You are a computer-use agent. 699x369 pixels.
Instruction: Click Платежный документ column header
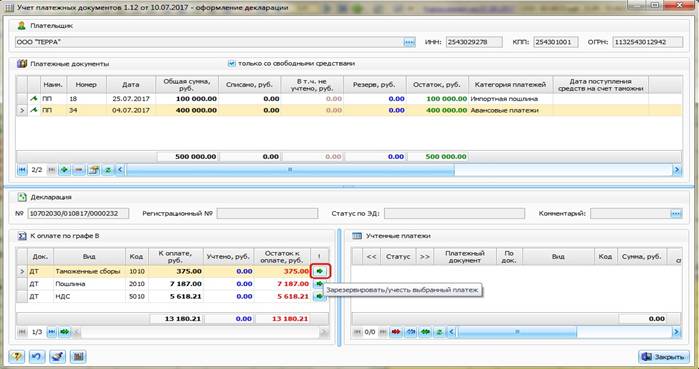[465, 257]
